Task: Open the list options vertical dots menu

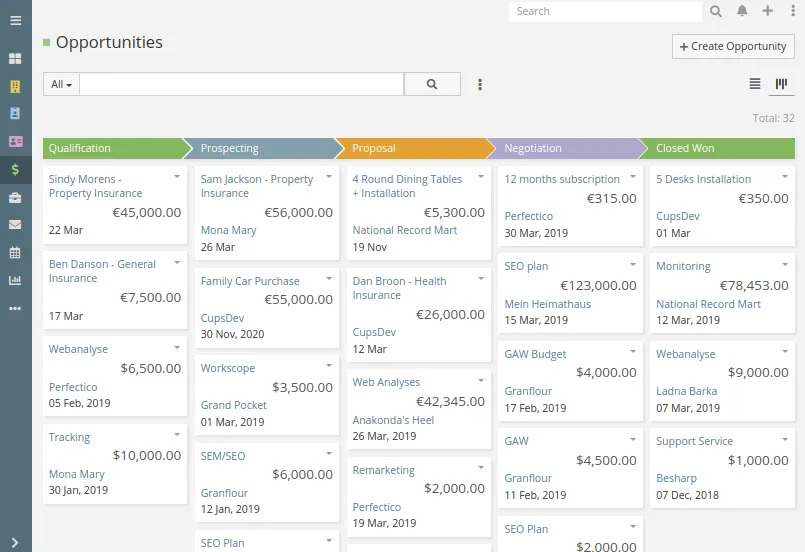Action: (480, 84)
